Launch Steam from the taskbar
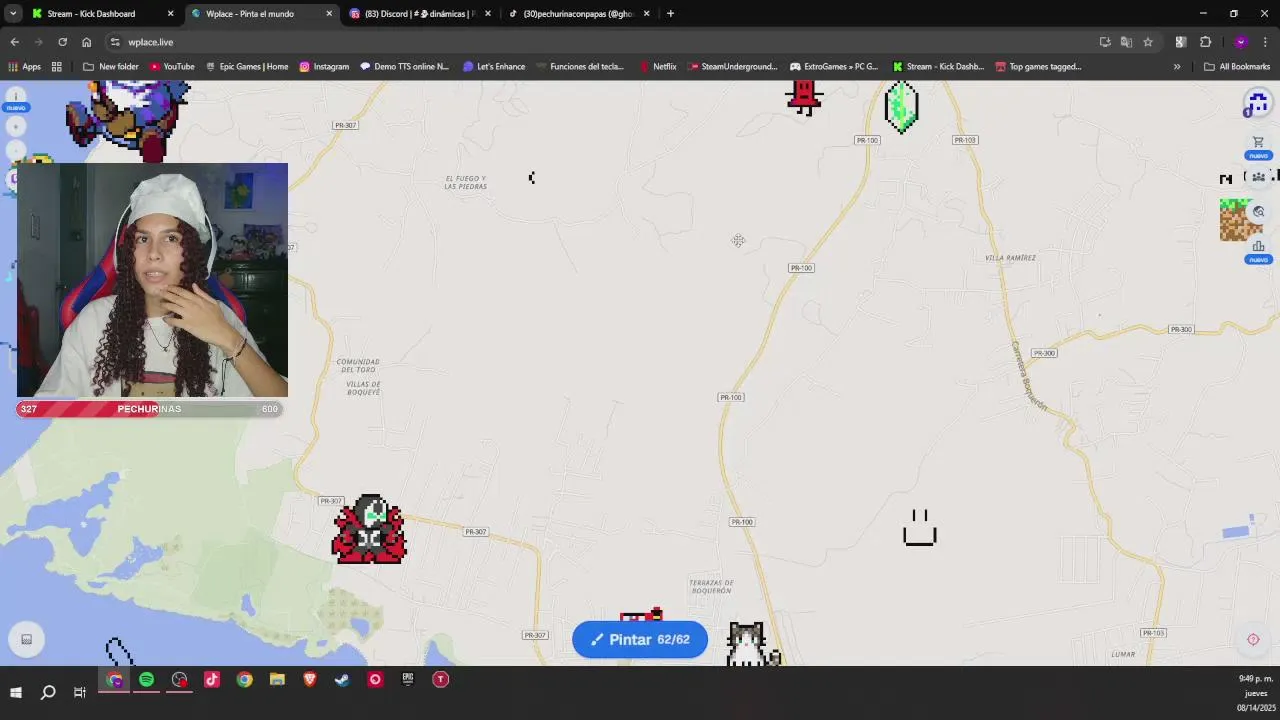Viewport: 1280px width, 720px height. click(342, 680)
